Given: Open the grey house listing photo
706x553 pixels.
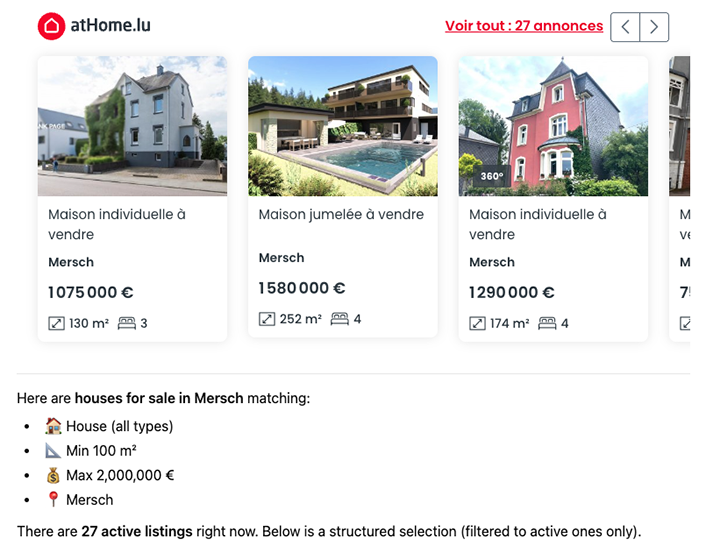Looking at the screenshot, I should [132, 125].
